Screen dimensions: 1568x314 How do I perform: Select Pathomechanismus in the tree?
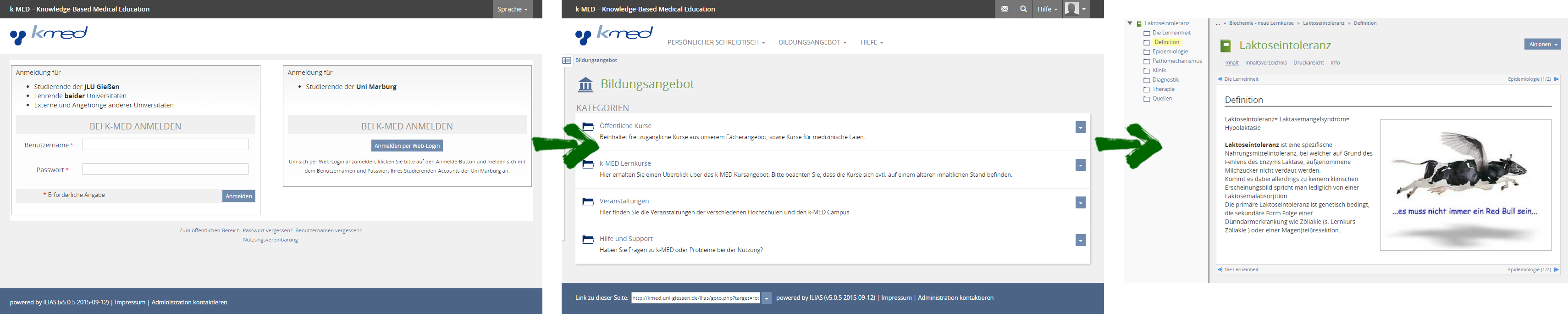tap(1176, 61)
